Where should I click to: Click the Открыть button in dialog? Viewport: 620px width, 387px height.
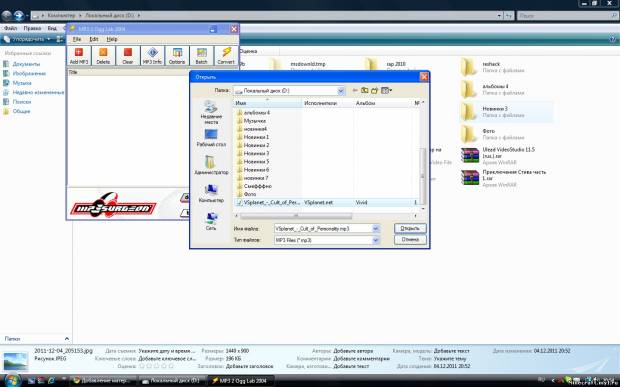pyautogui.click(x=410, y=228)
